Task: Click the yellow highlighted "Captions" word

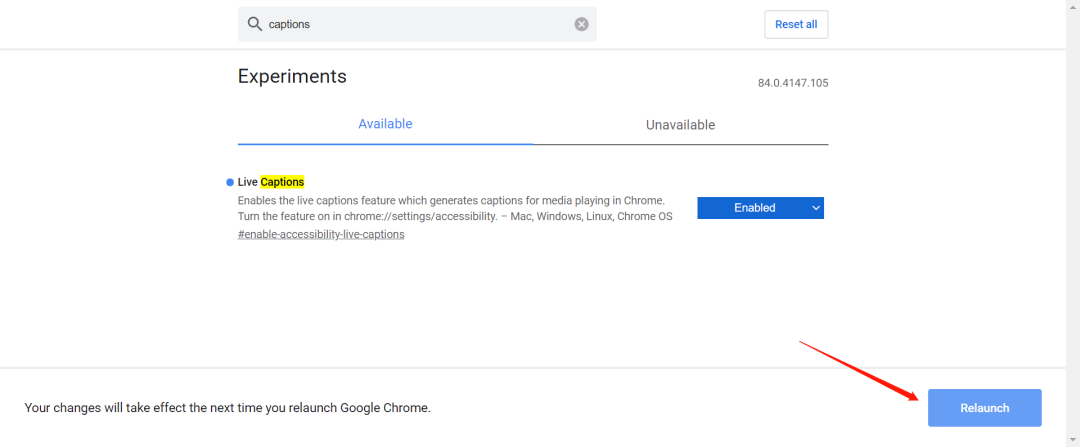Action: pyautogui.click(x=282, y=182)
